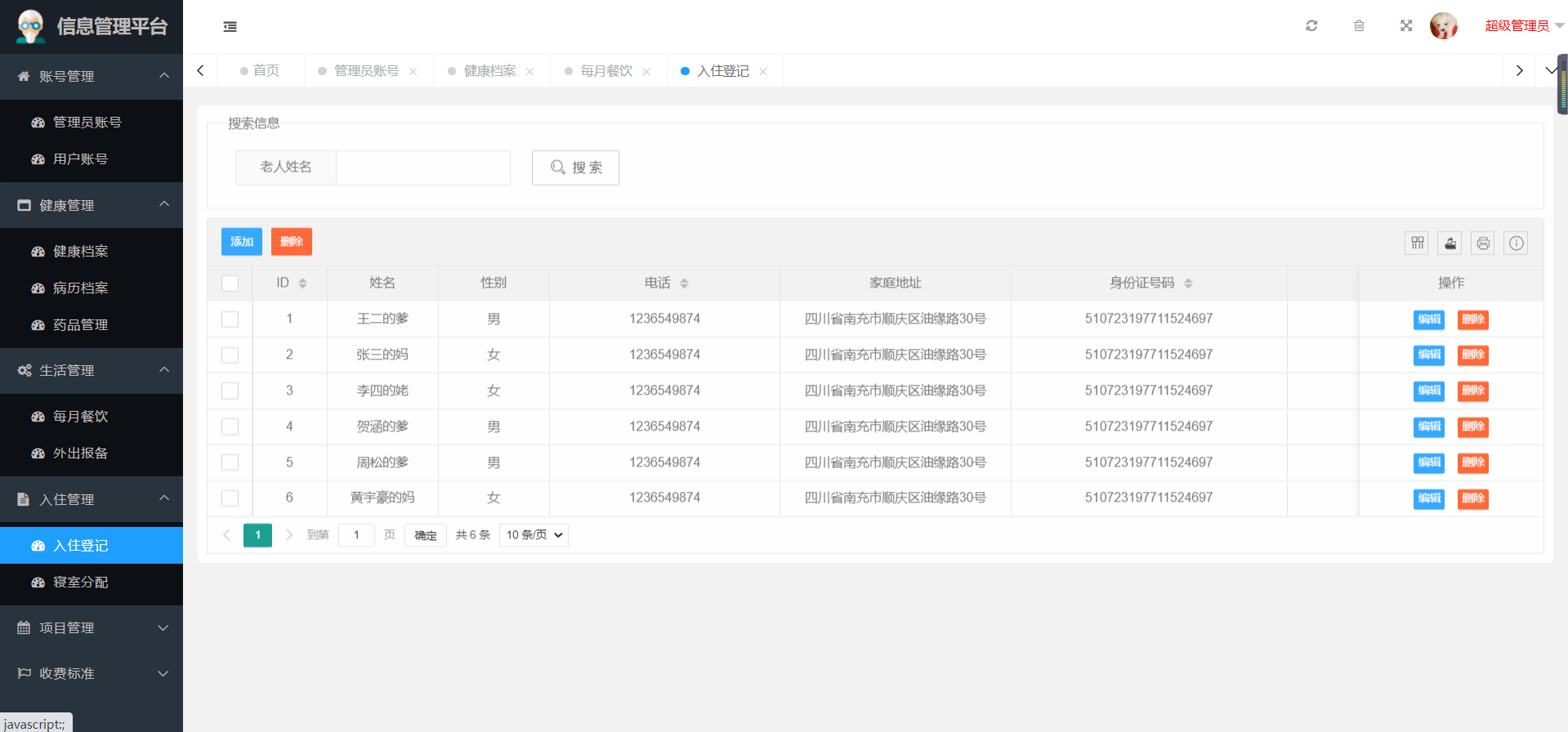Click the refresh icon in top bar
The image size is (1568, 732).
tap(1311, 25)
